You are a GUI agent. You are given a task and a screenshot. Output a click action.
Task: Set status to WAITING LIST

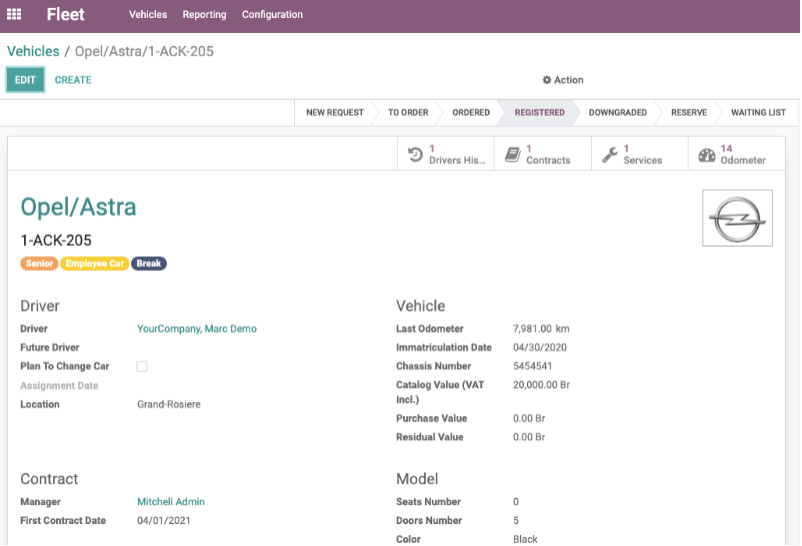pyautogui.click(x=758, y=113)
